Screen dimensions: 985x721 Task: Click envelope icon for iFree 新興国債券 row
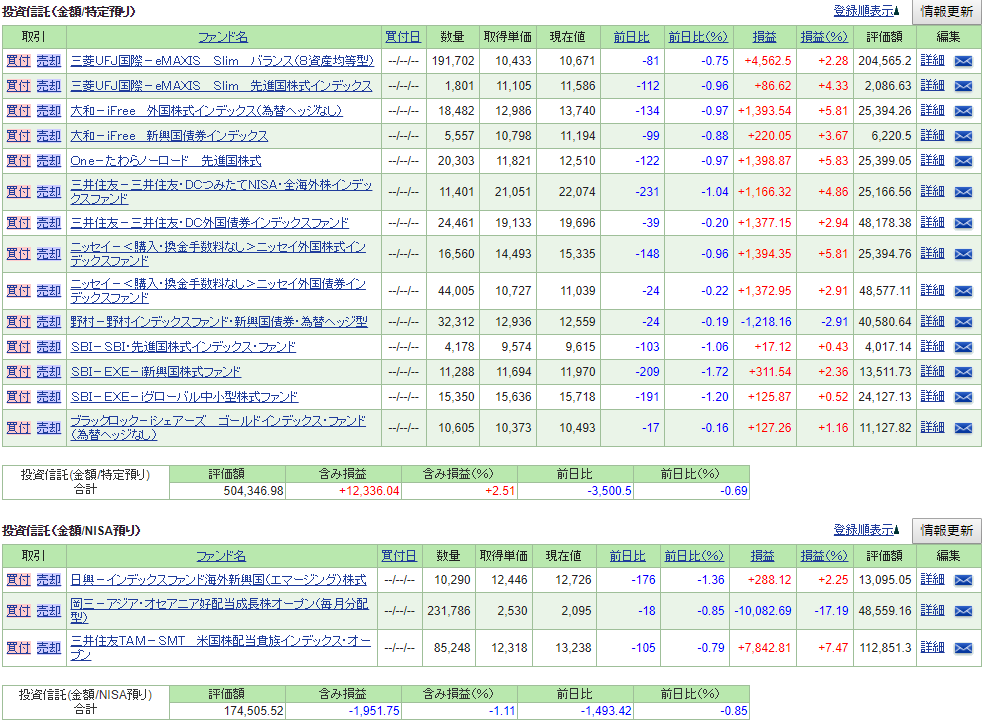(963, 136)
